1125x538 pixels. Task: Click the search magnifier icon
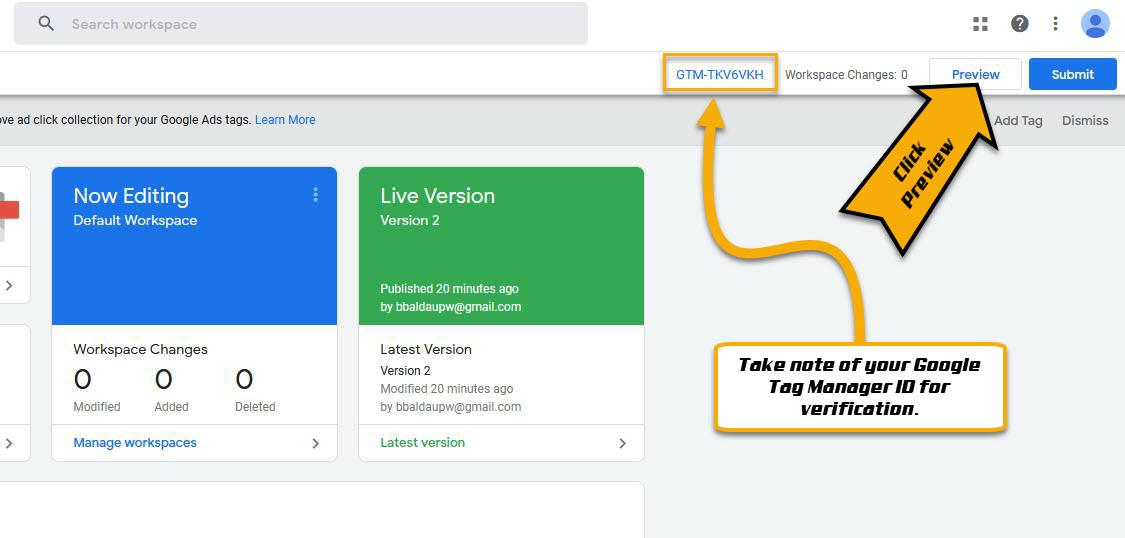pos(46,24)
